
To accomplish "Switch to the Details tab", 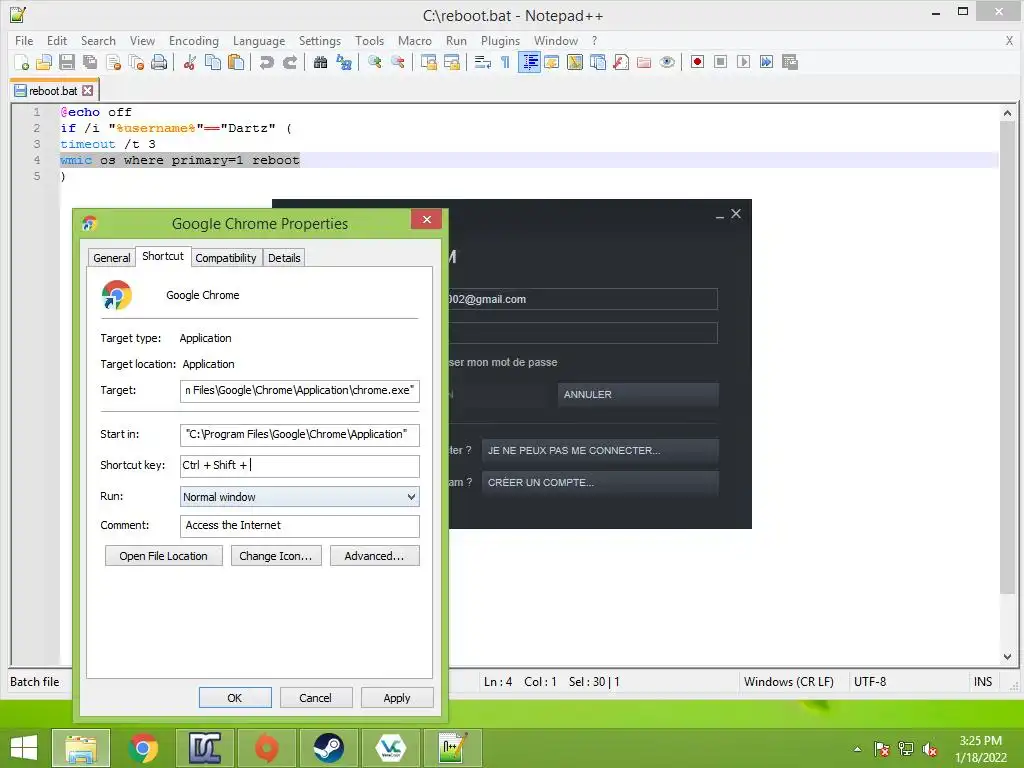I will (x=284, y=258).
